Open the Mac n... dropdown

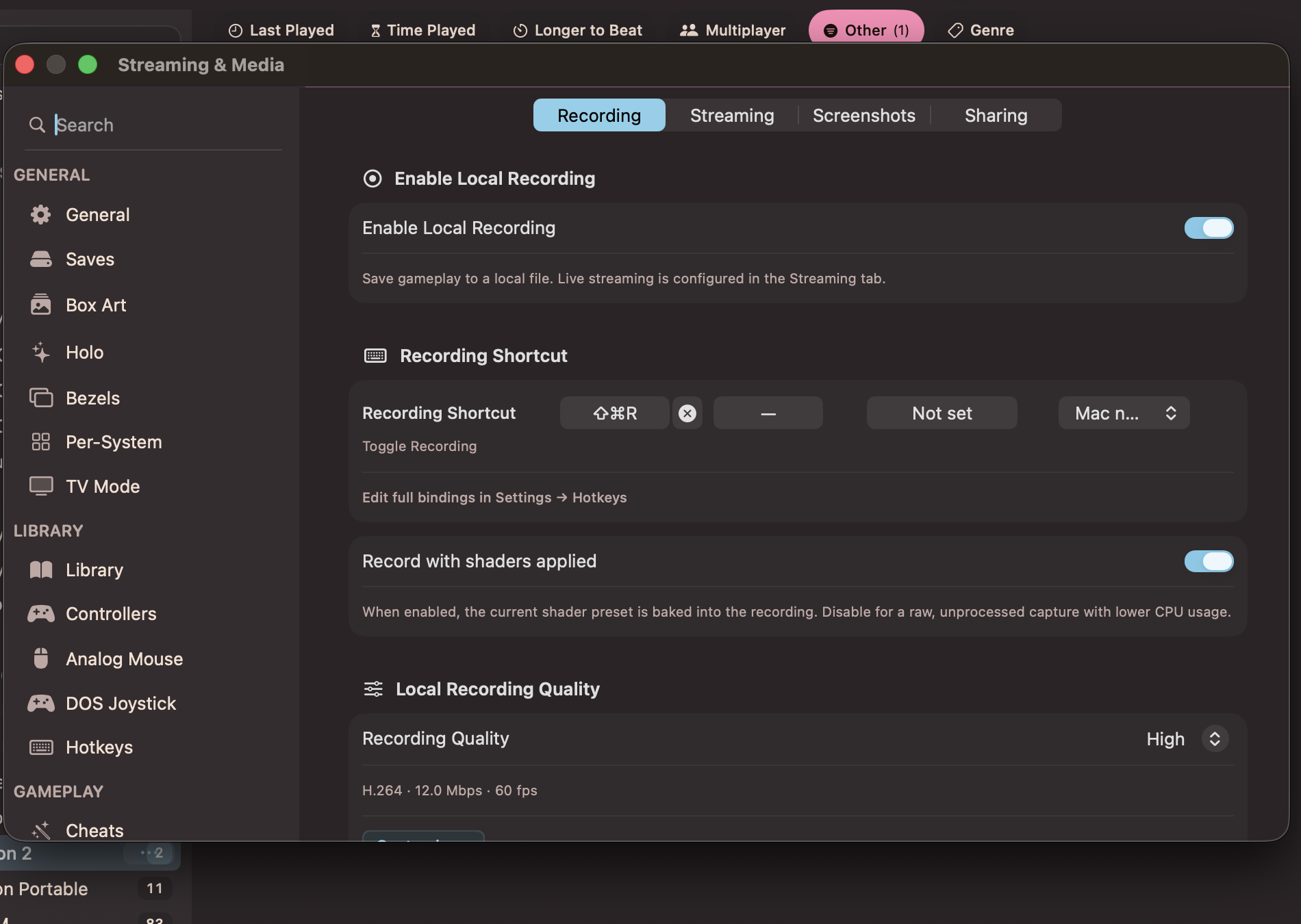pos(1124,413)
